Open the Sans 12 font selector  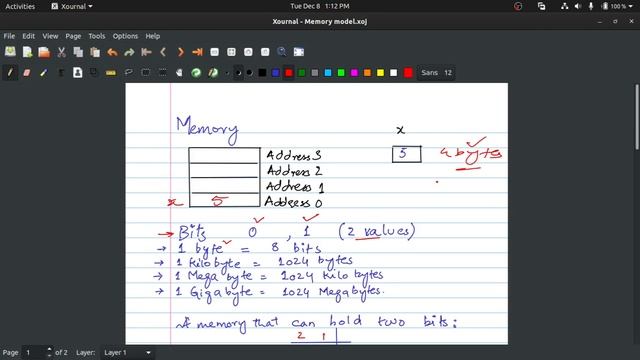pos(436,73)
